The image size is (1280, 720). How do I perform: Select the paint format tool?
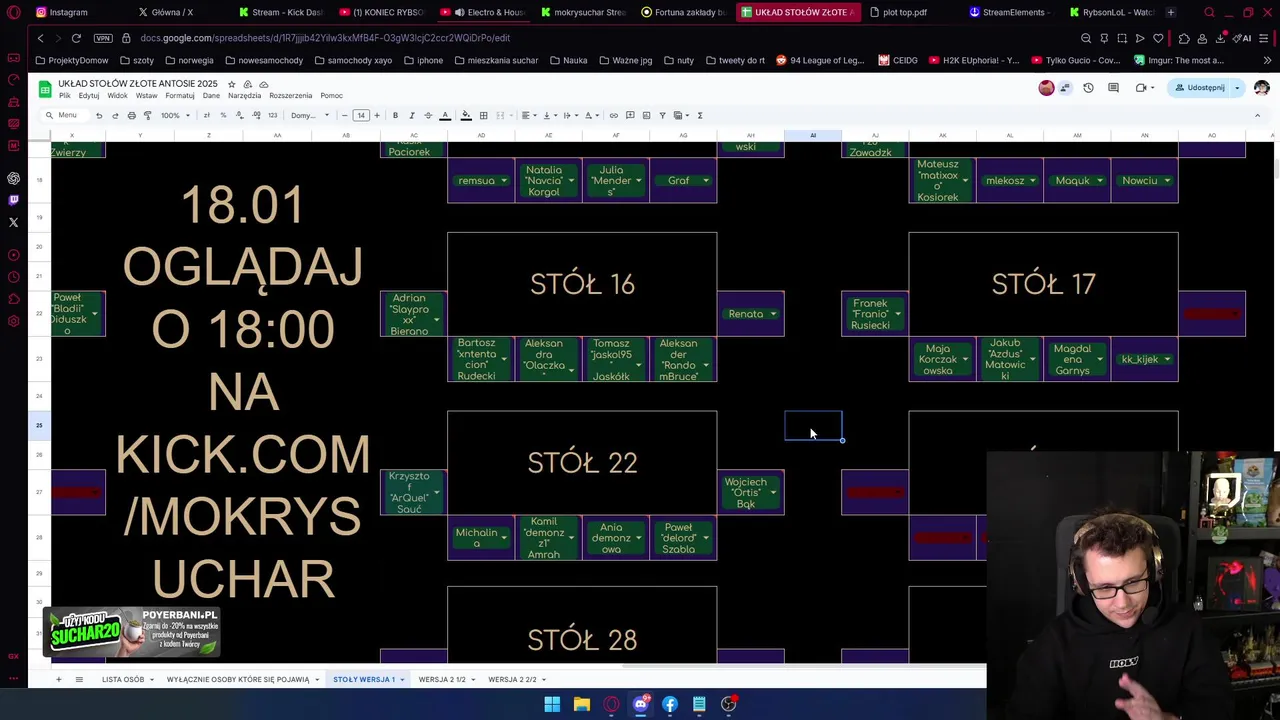147,115
